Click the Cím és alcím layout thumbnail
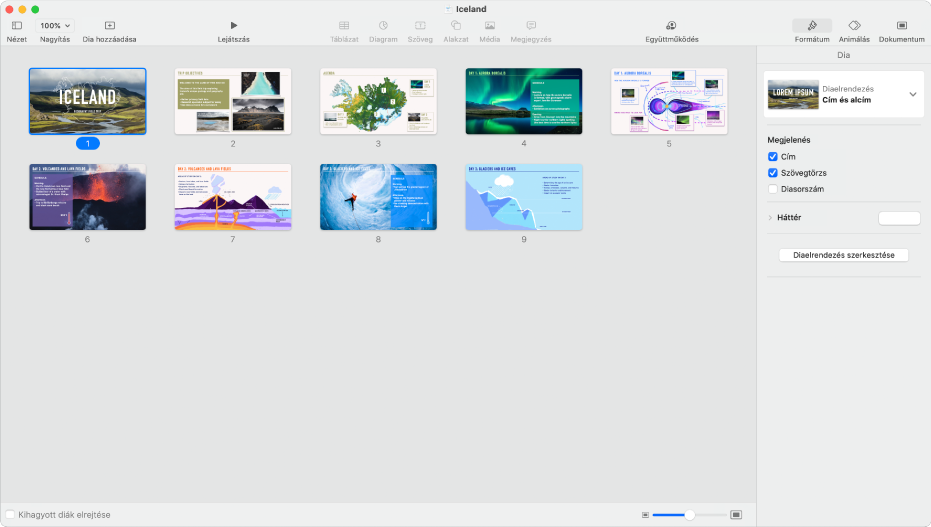The image size is (931, 527). tap(793, 94)
